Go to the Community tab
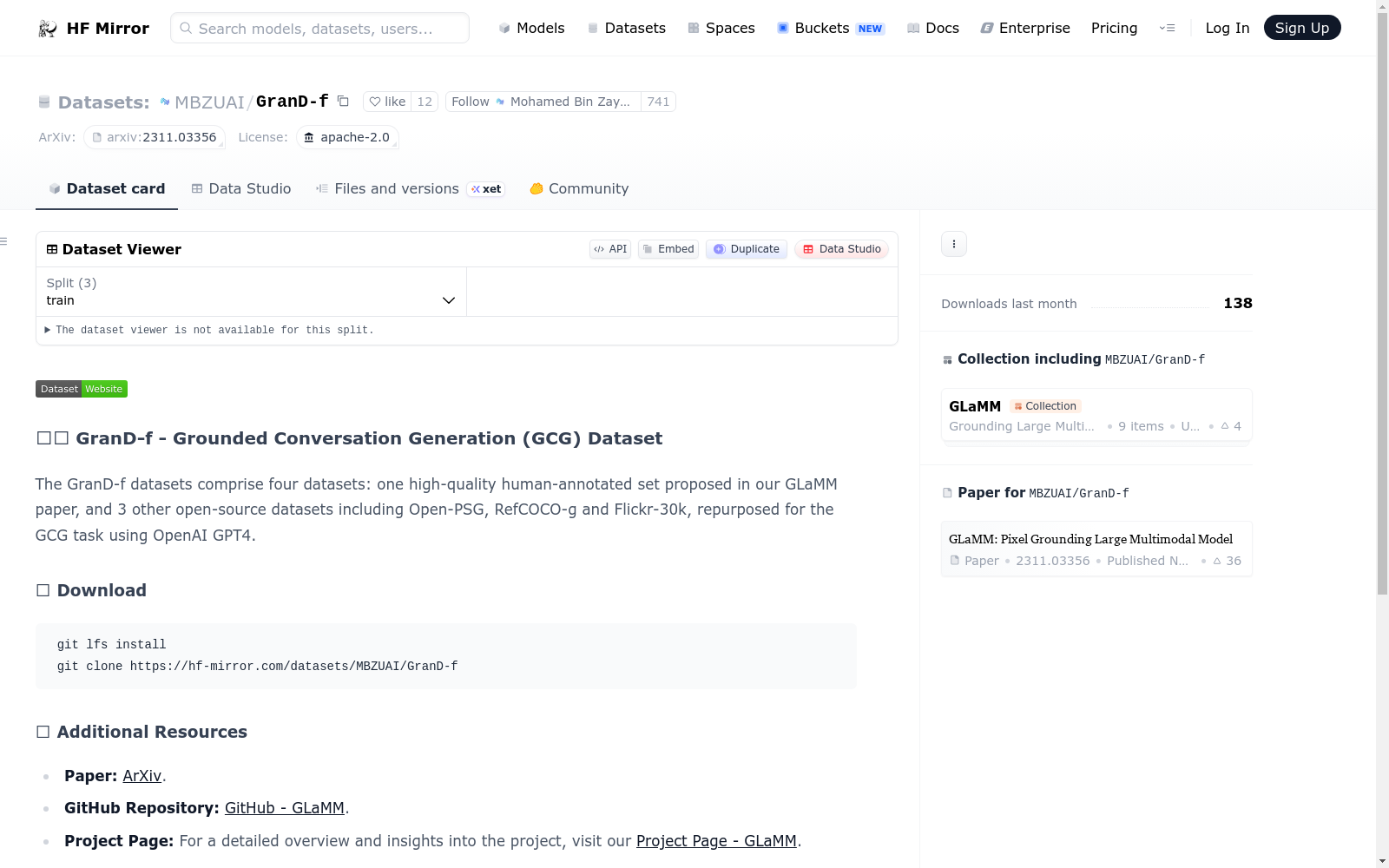Image resolution: width=1389 pixels, height=868 pixels. coord(579,189)
